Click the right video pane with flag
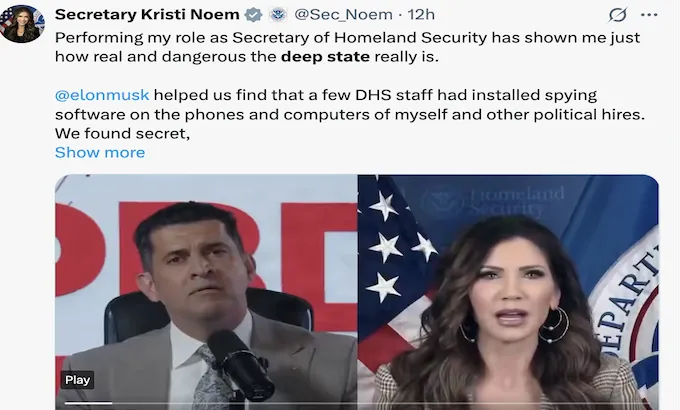The image size is (680, 410). pyautogui.click(x=508, y=292)
